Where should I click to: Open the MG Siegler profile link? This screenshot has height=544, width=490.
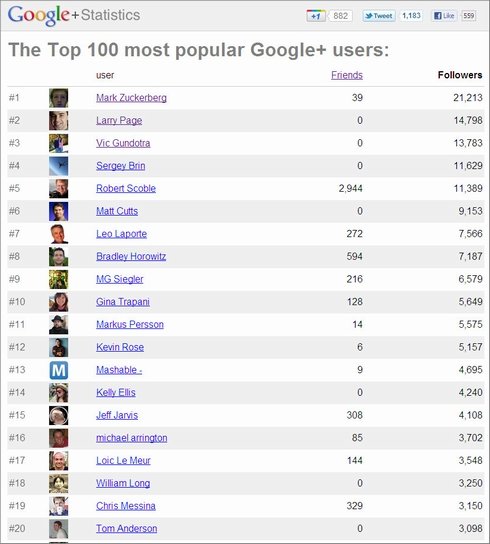pyautogui.click(x=119, y=279)
